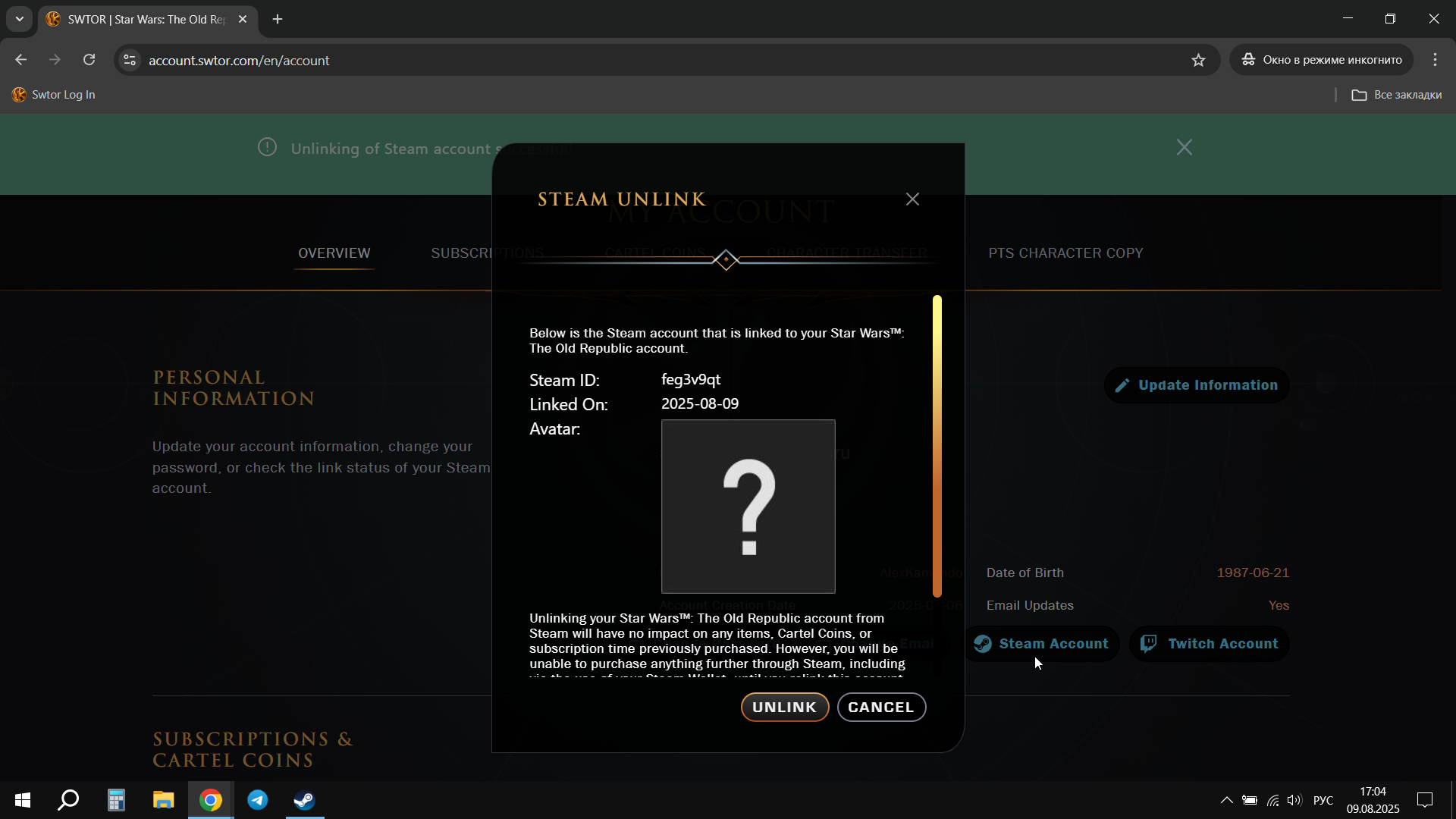Click the Twitch Account button
Screen dimensions: 1456x819
click(1210, 644)
